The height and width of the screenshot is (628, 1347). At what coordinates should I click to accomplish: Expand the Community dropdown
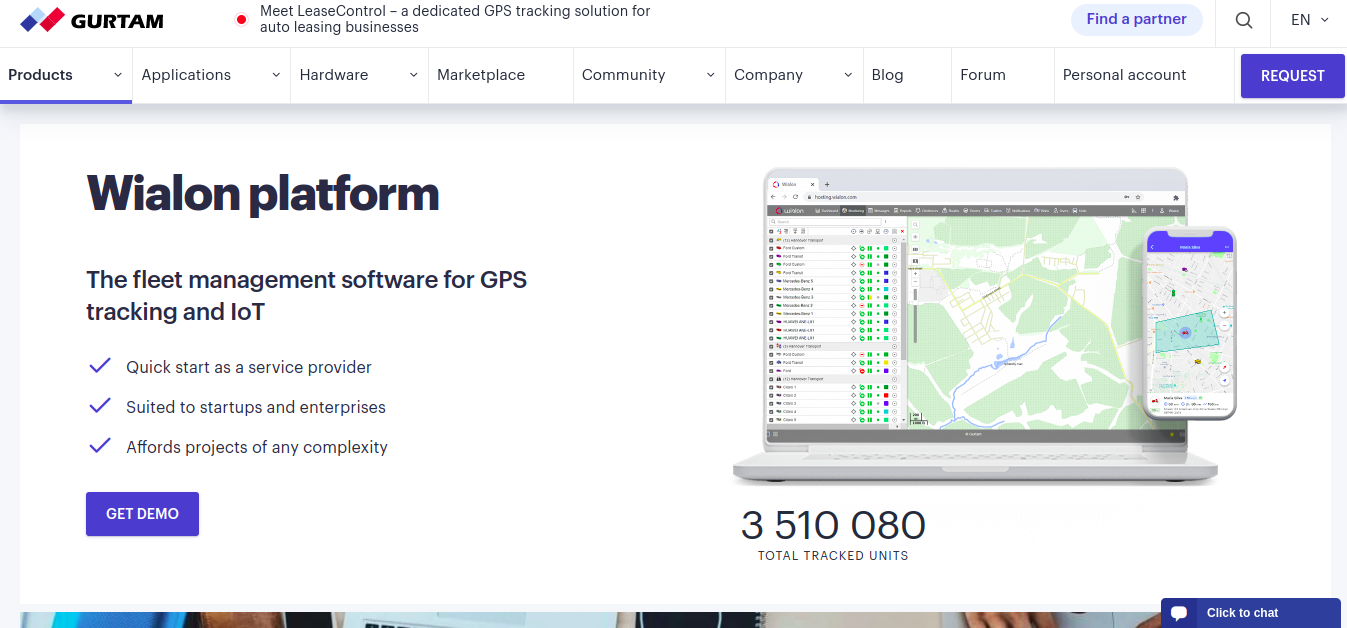pos(649,75)
